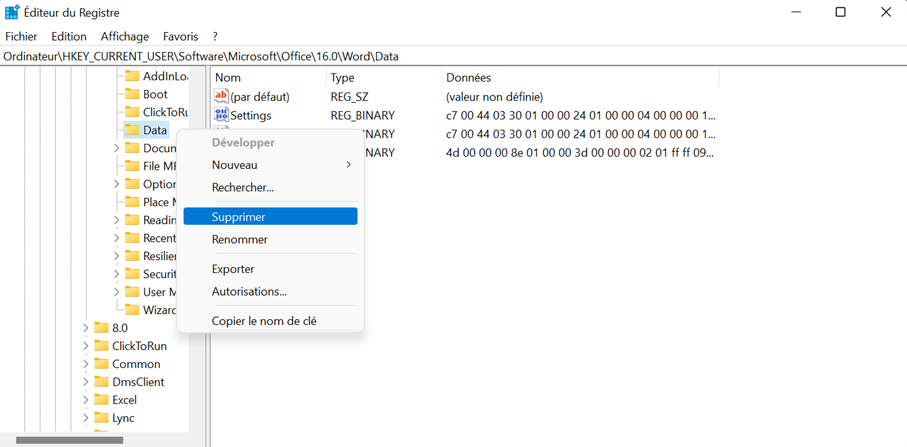Open the Nouveau submenu
The height and width of the screenshot is (447, 907).
(x=270, y=165)
